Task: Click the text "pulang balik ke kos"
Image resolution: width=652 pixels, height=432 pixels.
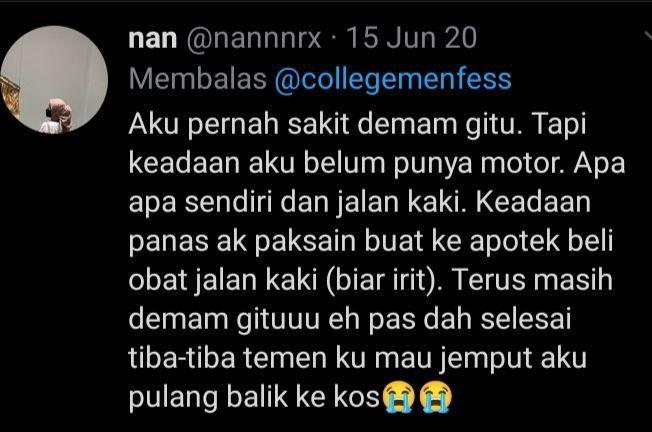Action: [x=254, y=397]
